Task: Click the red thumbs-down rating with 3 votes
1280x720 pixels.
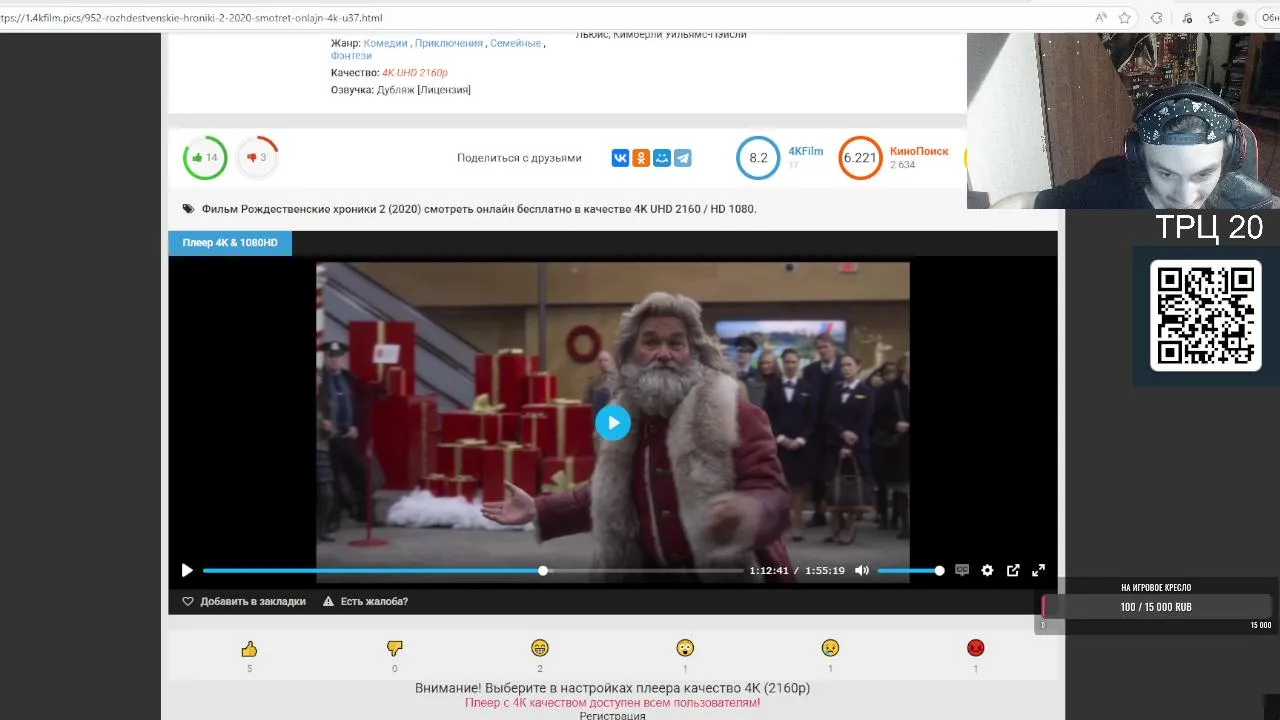Action: [257, 157]
